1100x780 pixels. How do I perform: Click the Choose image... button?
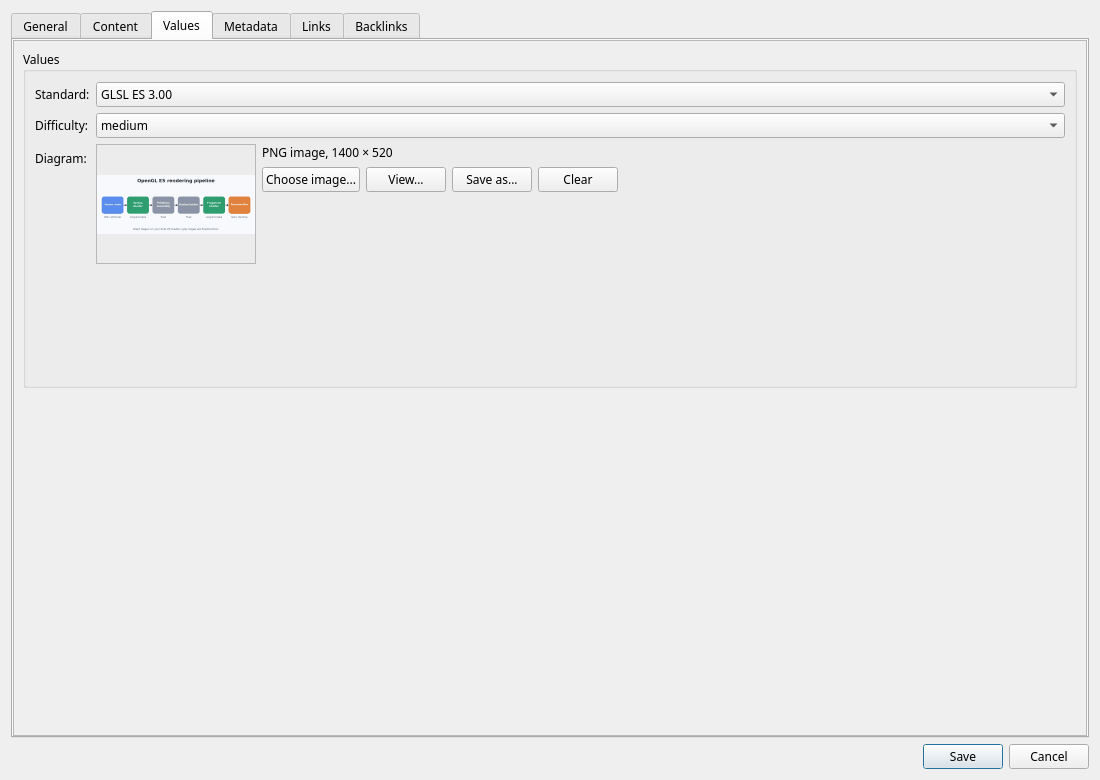click(311, 180)
